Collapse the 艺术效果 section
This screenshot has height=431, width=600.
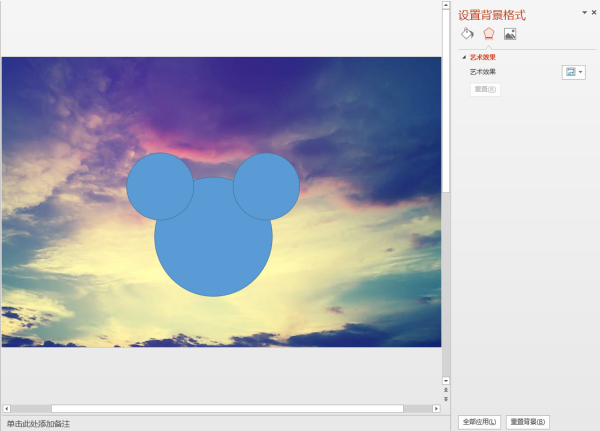tap(464, 57)
